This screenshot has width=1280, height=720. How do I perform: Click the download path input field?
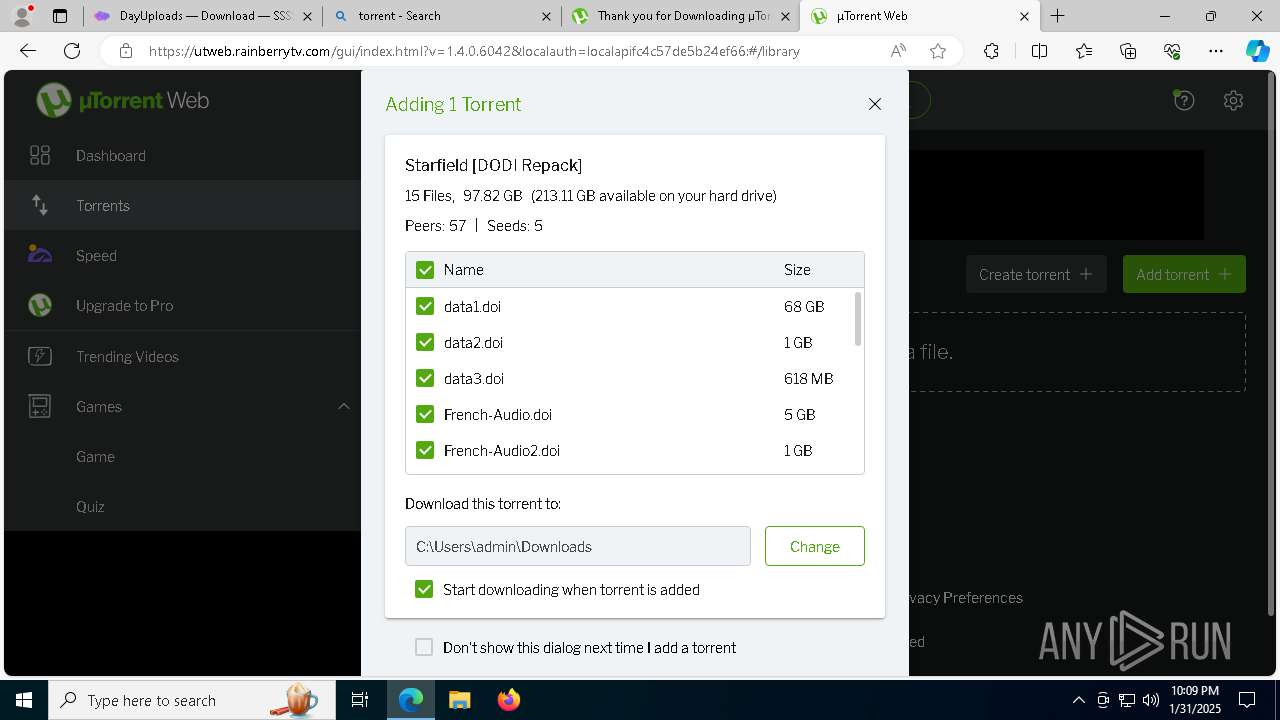578,546
